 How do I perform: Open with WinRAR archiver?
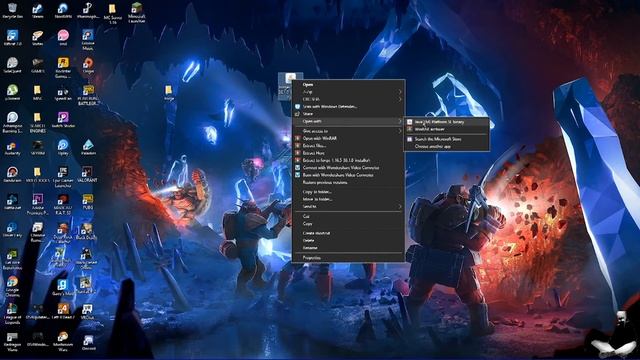pos(447,129)
